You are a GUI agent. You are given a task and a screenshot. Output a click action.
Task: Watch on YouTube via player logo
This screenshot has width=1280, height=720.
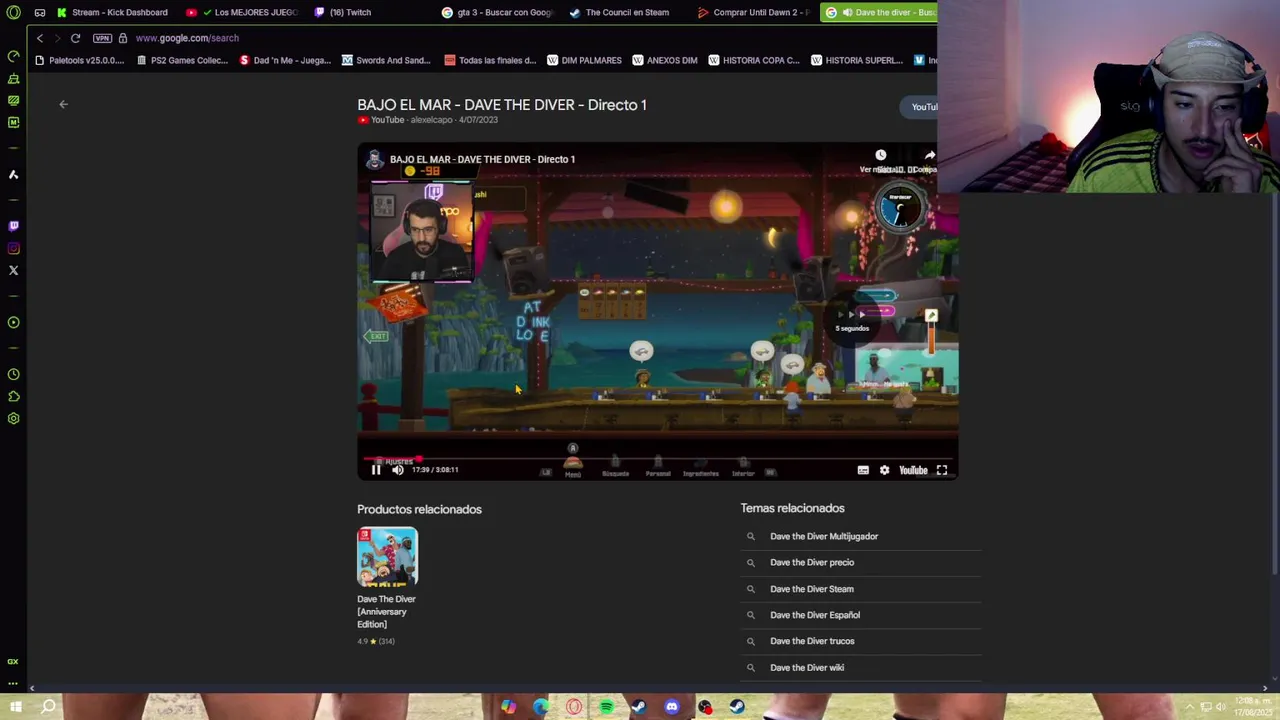click(x=913, y=470)
